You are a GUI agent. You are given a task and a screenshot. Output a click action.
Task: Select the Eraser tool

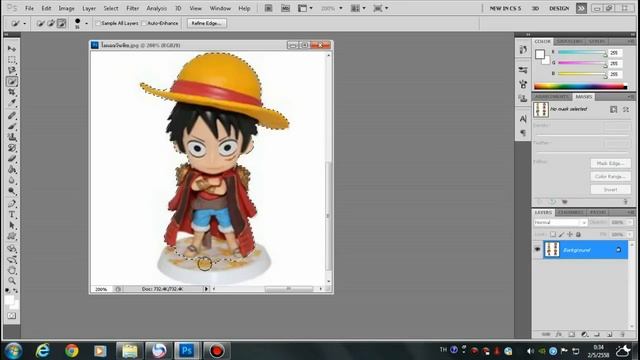12,158
